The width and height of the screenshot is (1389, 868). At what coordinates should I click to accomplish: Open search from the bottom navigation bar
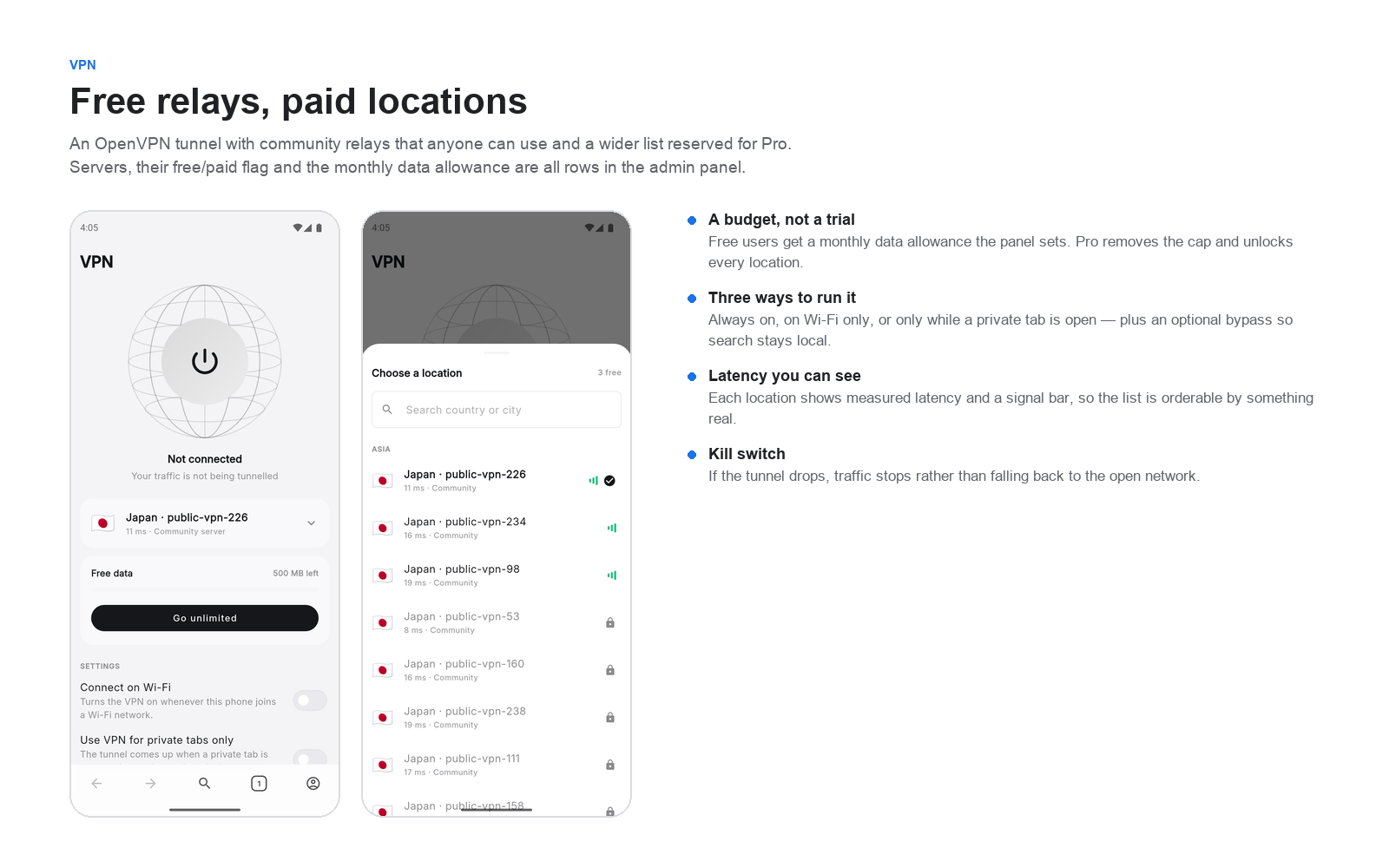click(x=205, y=783)
